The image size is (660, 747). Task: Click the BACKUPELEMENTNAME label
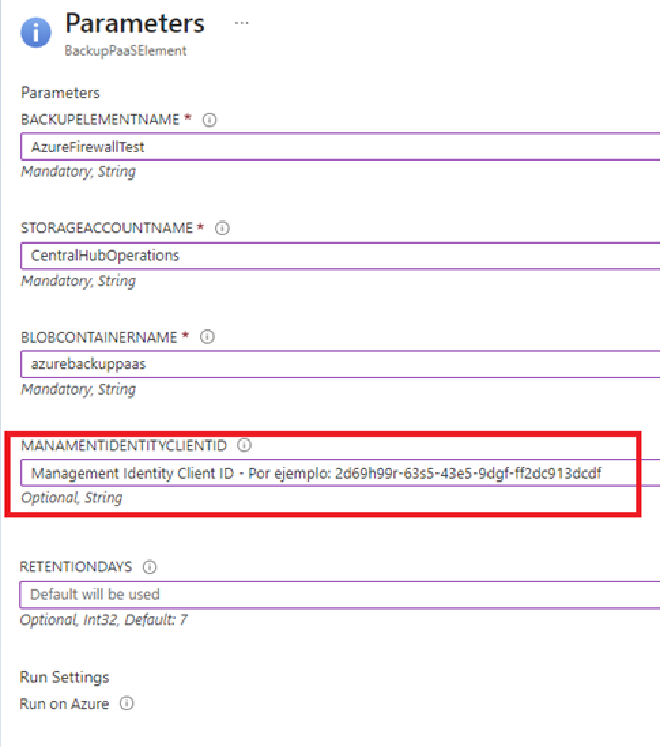(100, 119)
